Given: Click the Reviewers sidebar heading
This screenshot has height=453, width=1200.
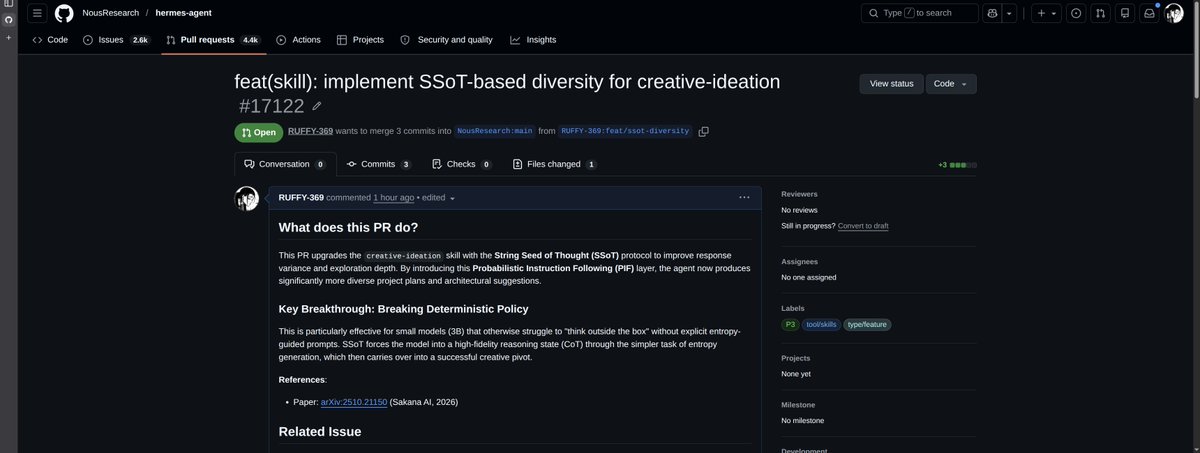Looking at the screenshot, I should click(x=799, y=194).
